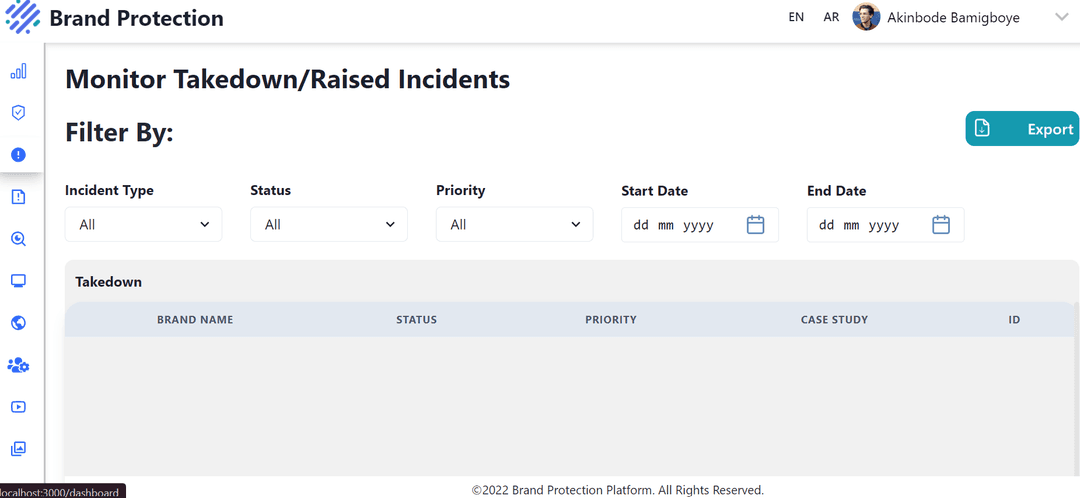Click the End Date input field
The image size is (1080, 498).
pyautogui.click(x=870, y=225)
